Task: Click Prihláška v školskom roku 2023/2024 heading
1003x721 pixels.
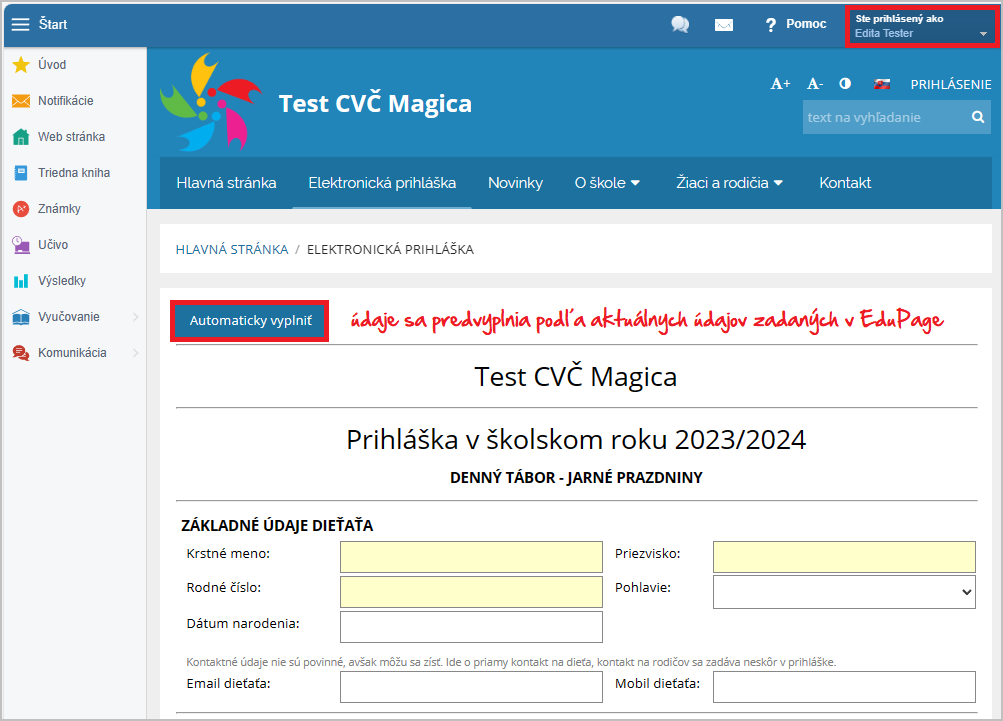Action: coord(576,440)
